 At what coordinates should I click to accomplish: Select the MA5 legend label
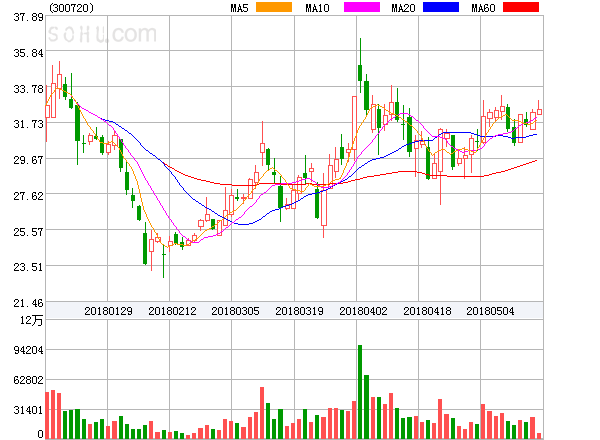pyautogui.click(x=239, y=8)
